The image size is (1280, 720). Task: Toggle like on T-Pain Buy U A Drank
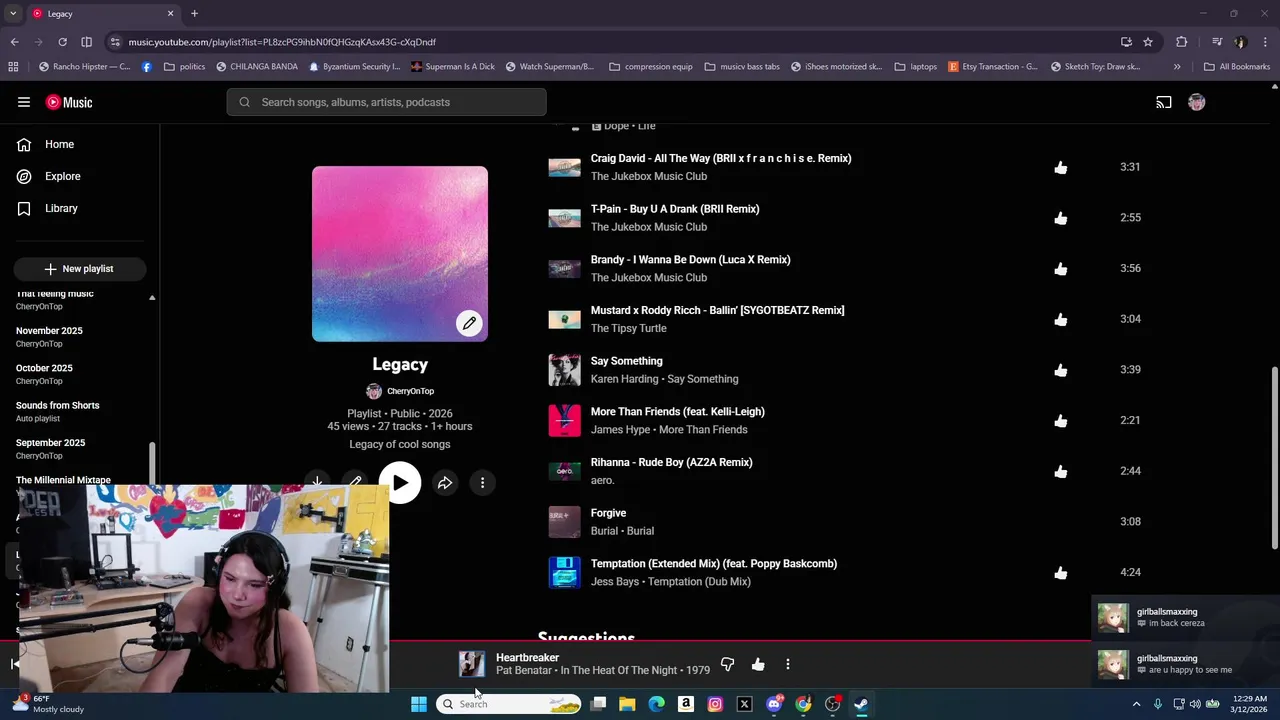1061,218
